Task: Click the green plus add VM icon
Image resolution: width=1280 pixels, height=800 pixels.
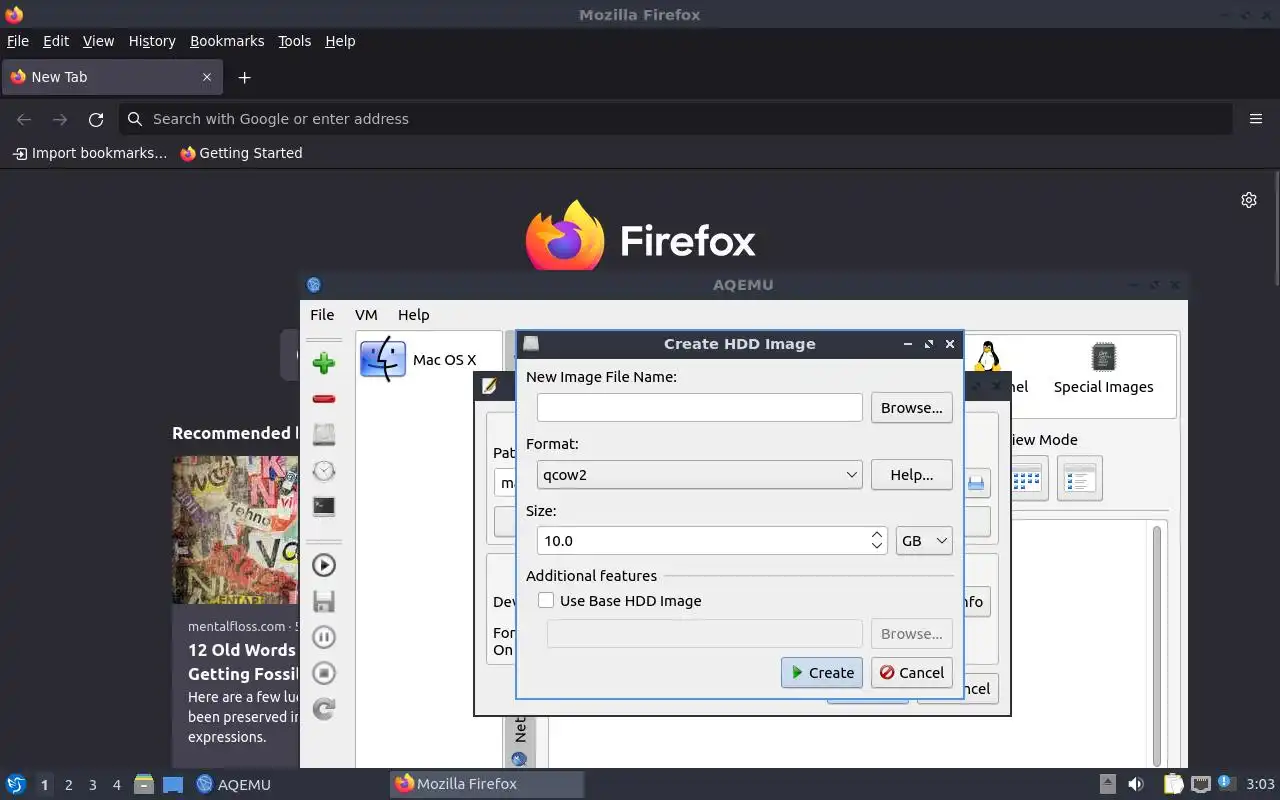Action: 323,363
